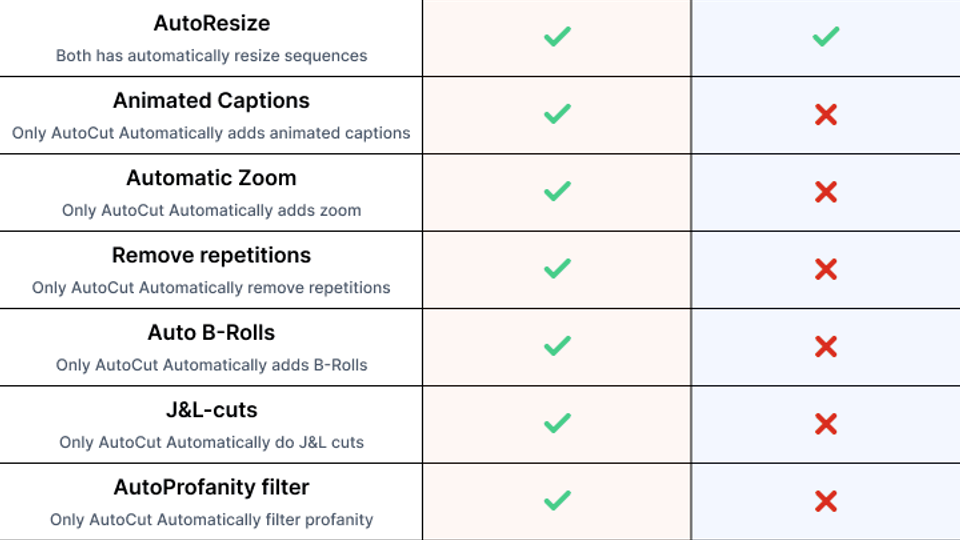Screen dimensions: 960x540
Task: Click the green checkmark for Auto B-Rolls
Action: (x=557, y=346)
